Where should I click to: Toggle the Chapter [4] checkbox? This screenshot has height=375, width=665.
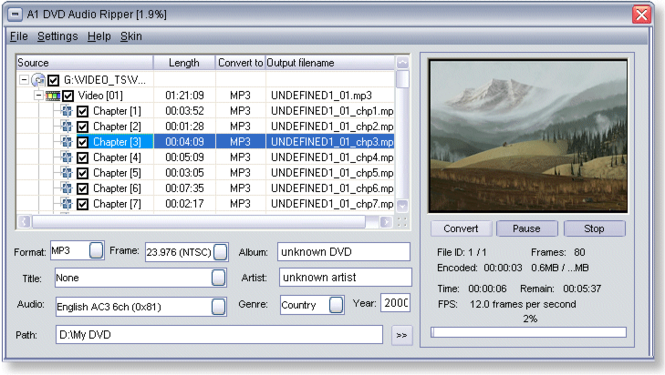[x=83, y=158]
